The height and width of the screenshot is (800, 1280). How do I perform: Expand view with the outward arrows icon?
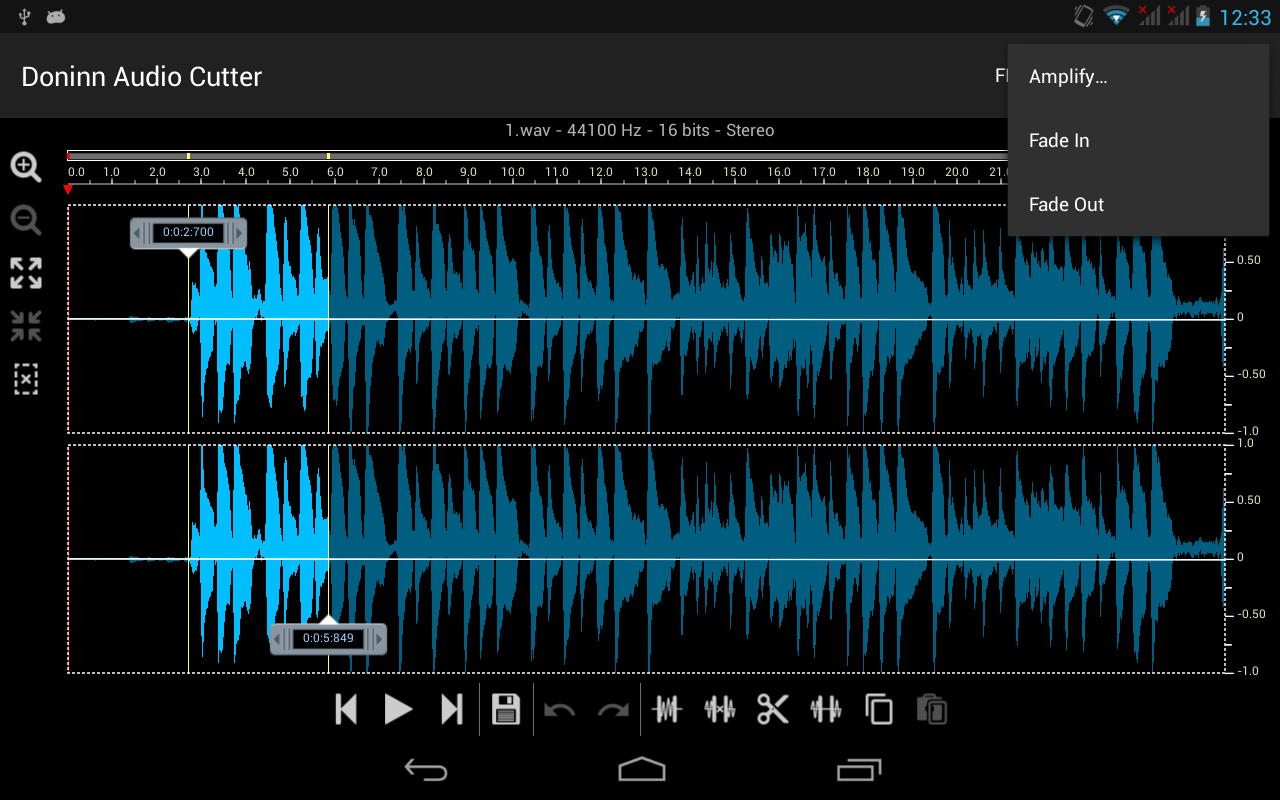pos(26,273)
